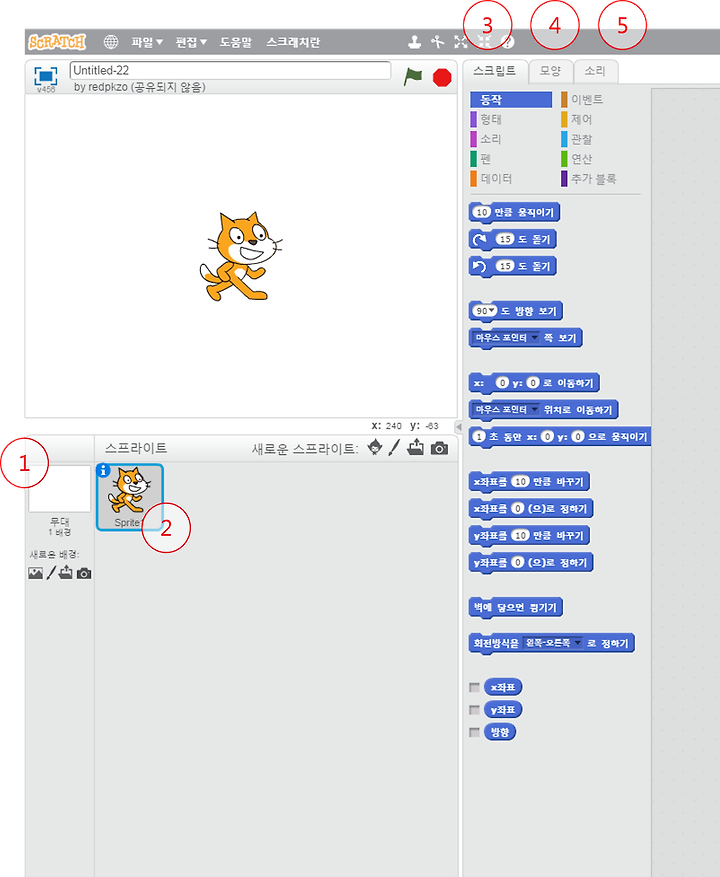Screen dimensions: 720x877
Task: Take a new backdrop photo with the camera
Action: click(x=84, y=573)
